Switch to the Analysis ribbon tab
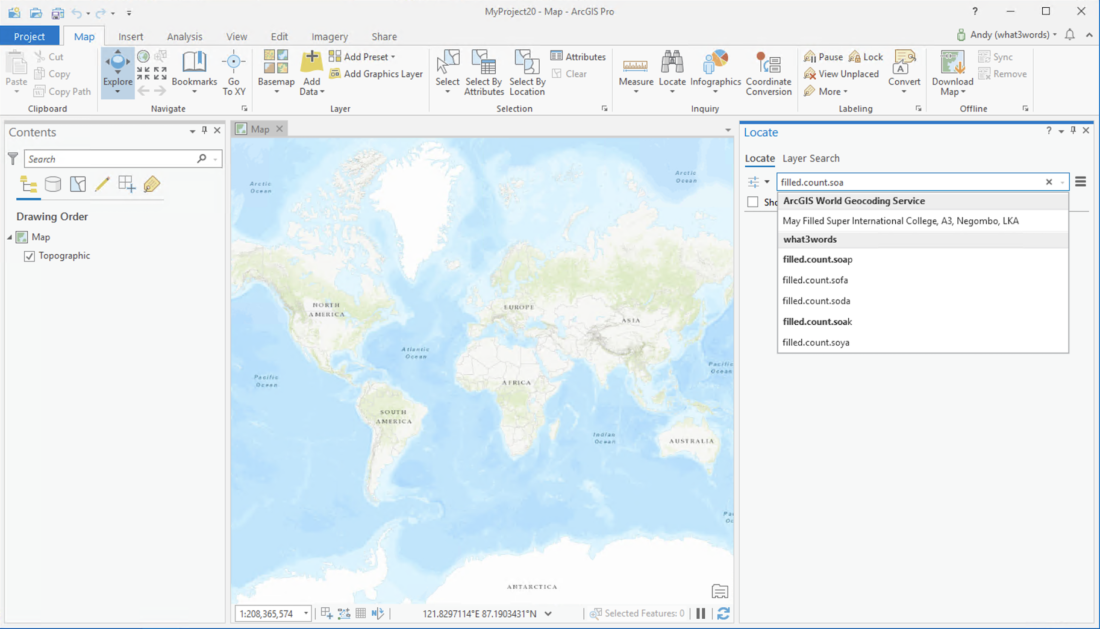 coord(185,36)
